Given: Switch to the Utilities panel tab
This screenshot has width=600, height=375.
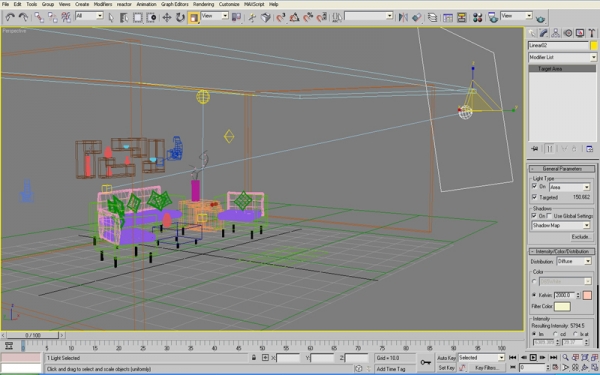Looking at the screenshot, I should click(592, 33).
